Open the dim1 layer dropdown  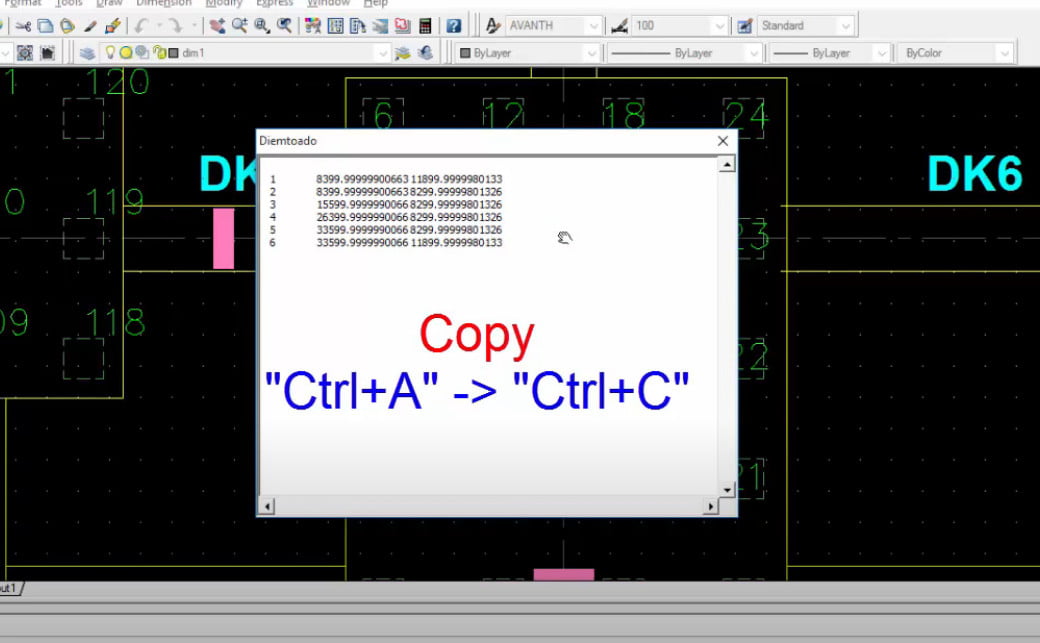382,53
